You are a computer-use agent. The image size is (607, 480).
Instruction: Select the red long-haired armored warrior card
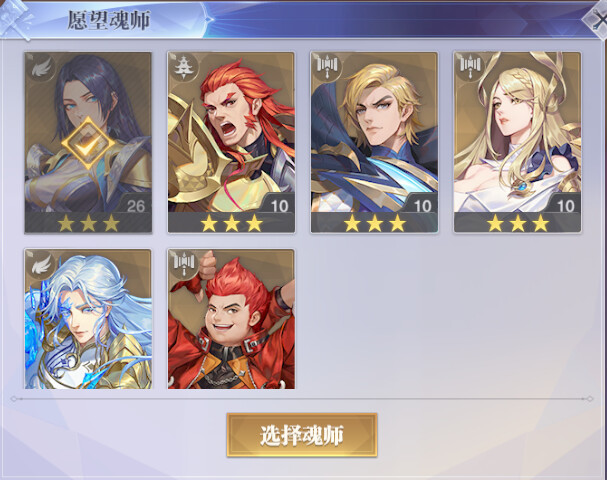click(231, 142)
